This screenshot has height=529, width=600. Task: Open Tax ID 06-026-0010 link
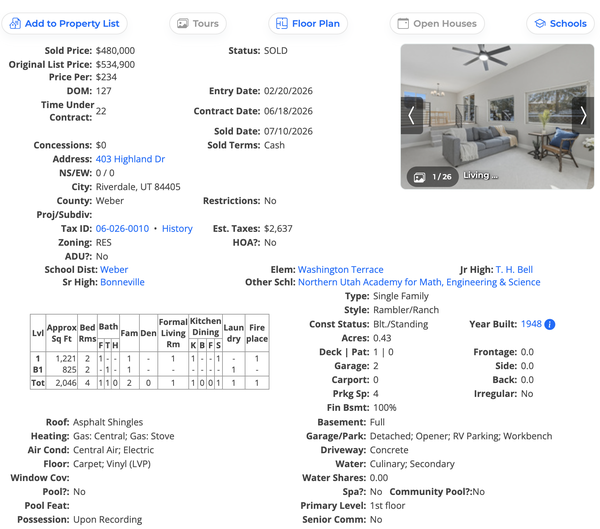(122, 229)
